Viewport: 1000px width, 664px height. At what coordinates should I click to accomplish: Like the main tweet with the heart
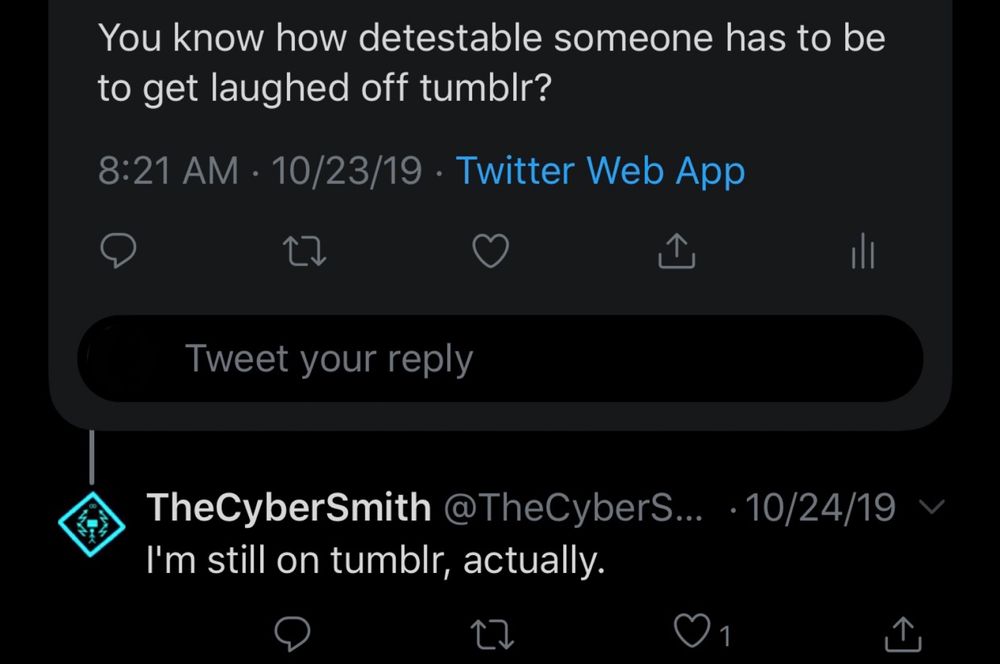[489, 253]
